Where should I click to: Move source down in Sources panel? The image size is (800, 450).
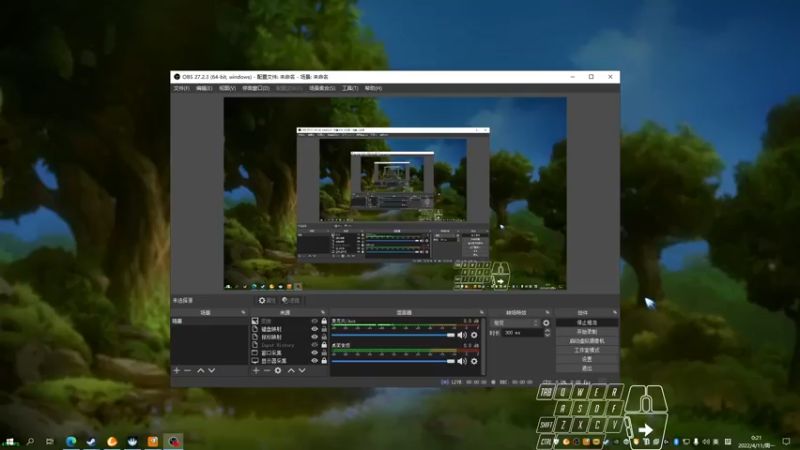click(302, 370)
